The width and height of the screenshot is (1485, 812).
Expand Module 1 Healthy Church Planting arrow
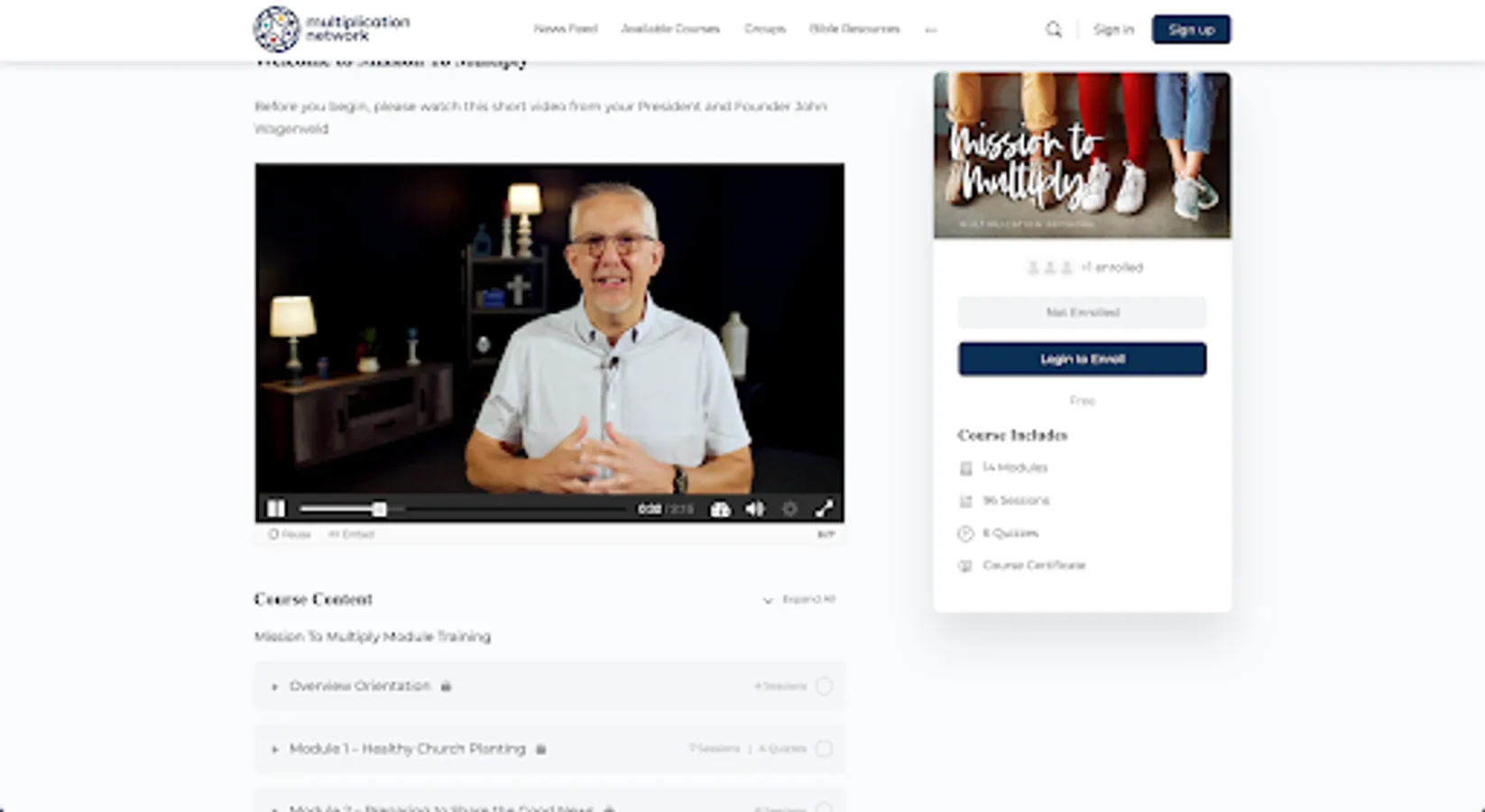274,749
